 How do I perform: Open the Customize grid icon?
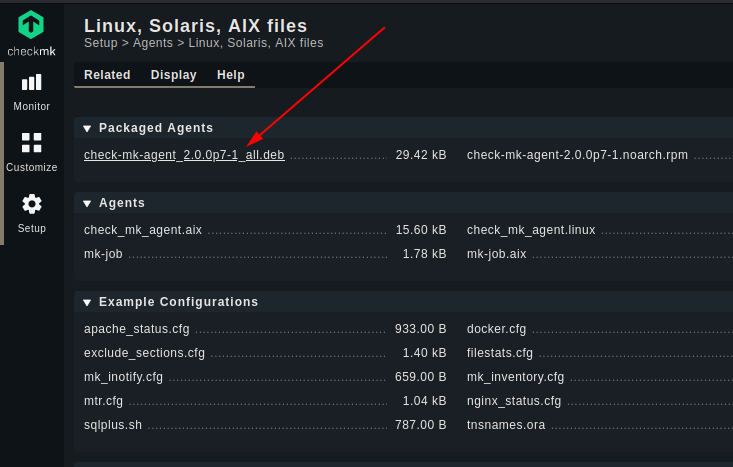point(31,143)
